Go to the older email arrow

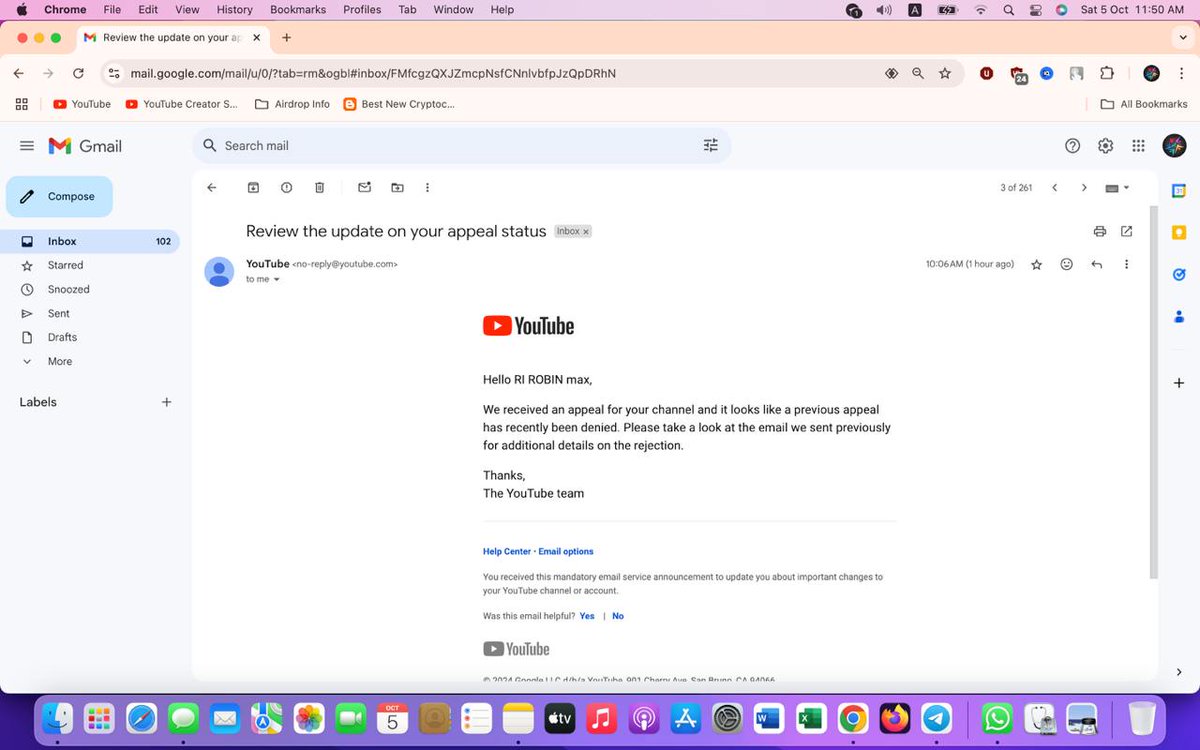pos(1084,188)
